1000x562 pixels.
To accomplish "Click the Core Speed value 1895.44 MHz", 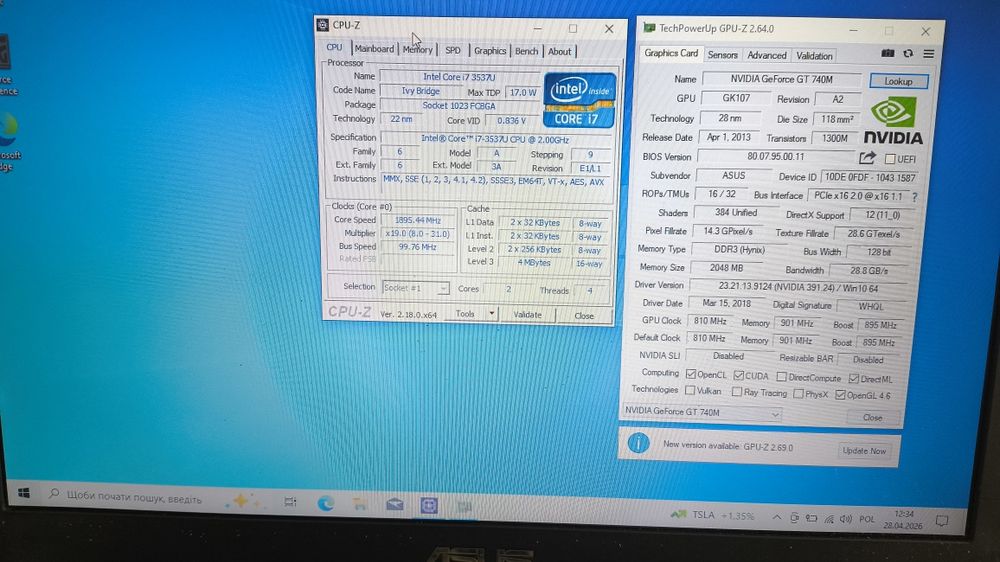I will tap(418, 220).
